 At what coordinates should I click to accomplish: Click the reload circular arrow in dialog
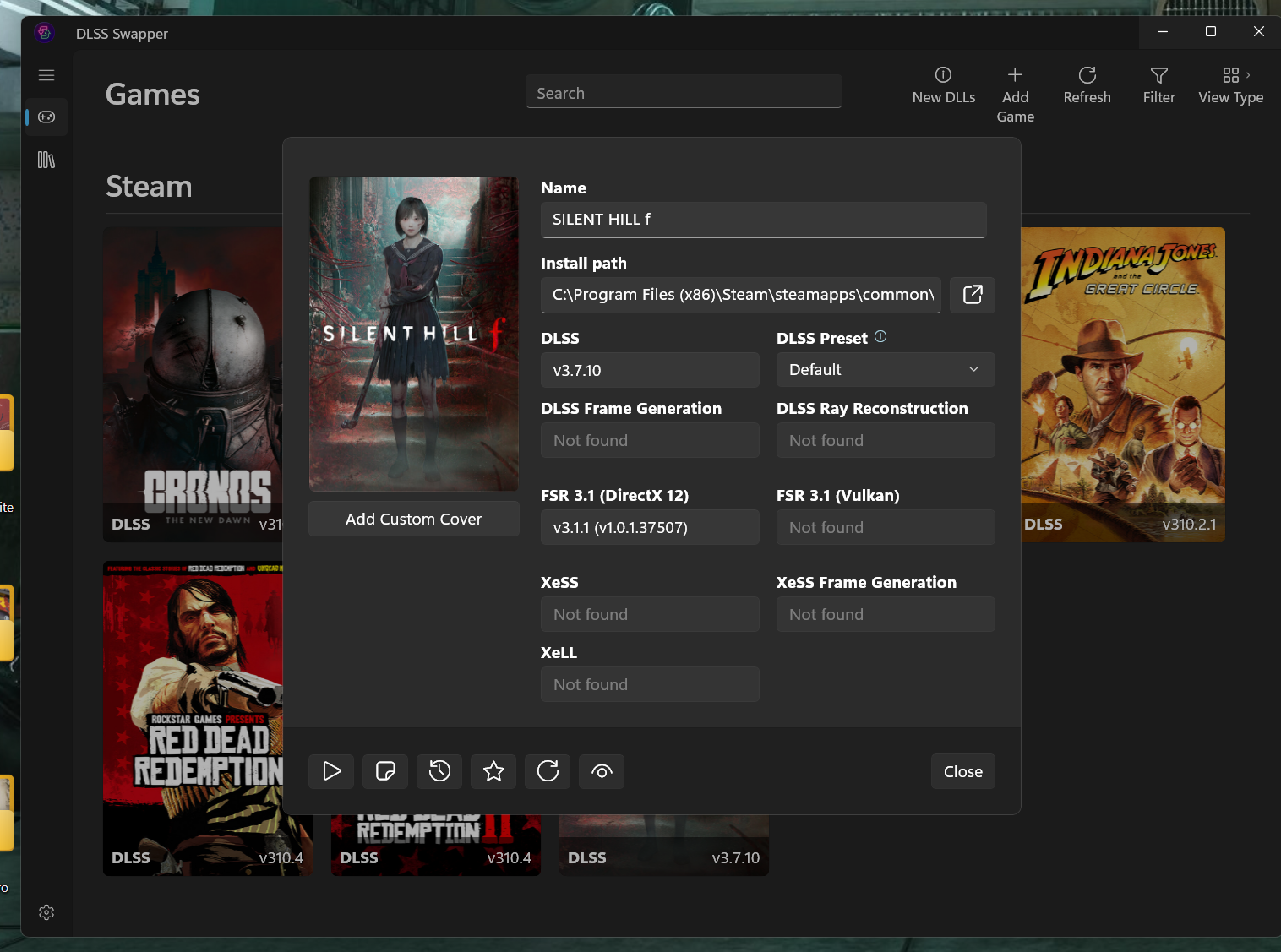coord(548,771)
